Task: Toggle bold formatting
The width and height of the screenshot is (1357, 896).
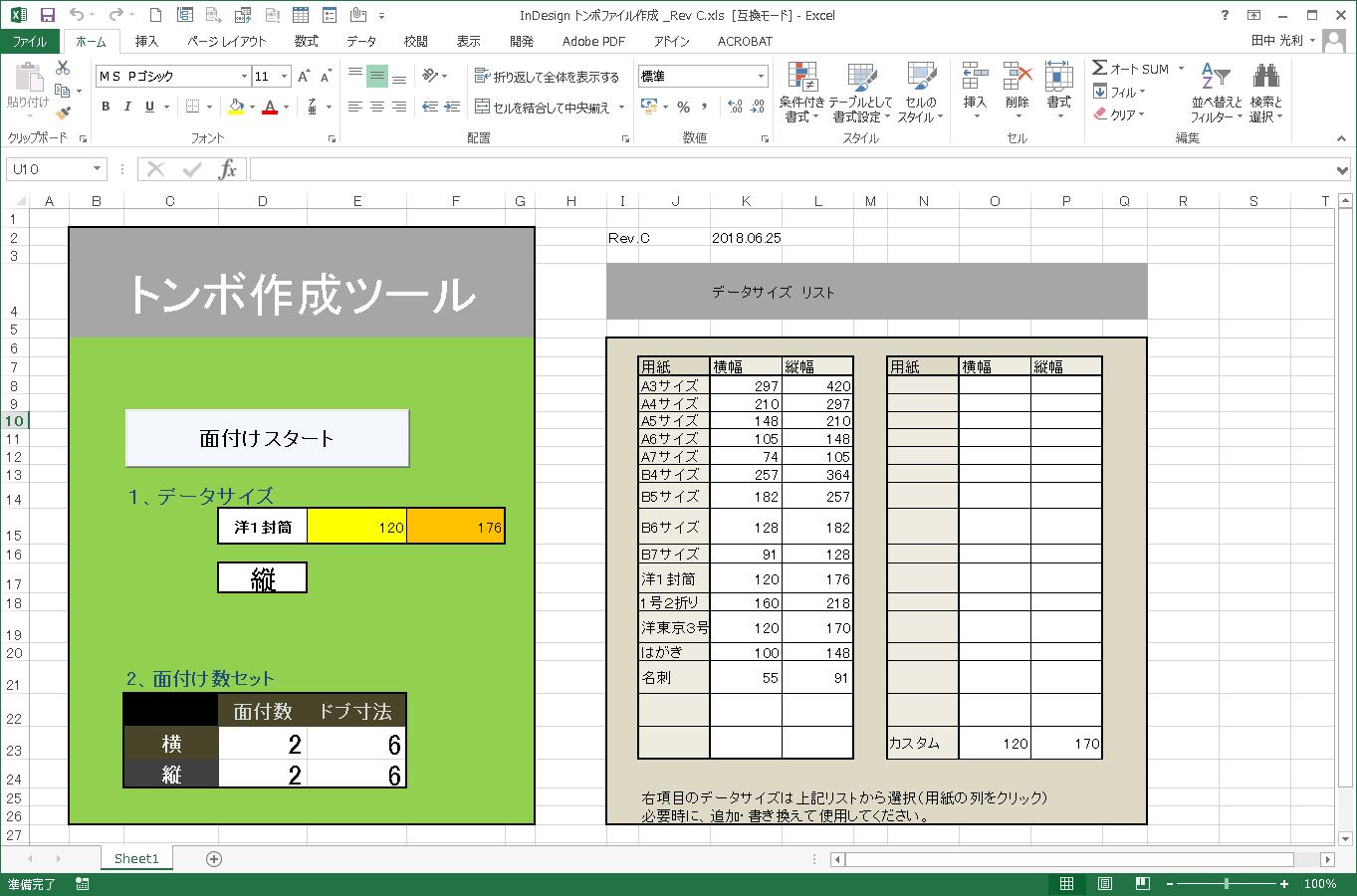Action: coord(106,107)
